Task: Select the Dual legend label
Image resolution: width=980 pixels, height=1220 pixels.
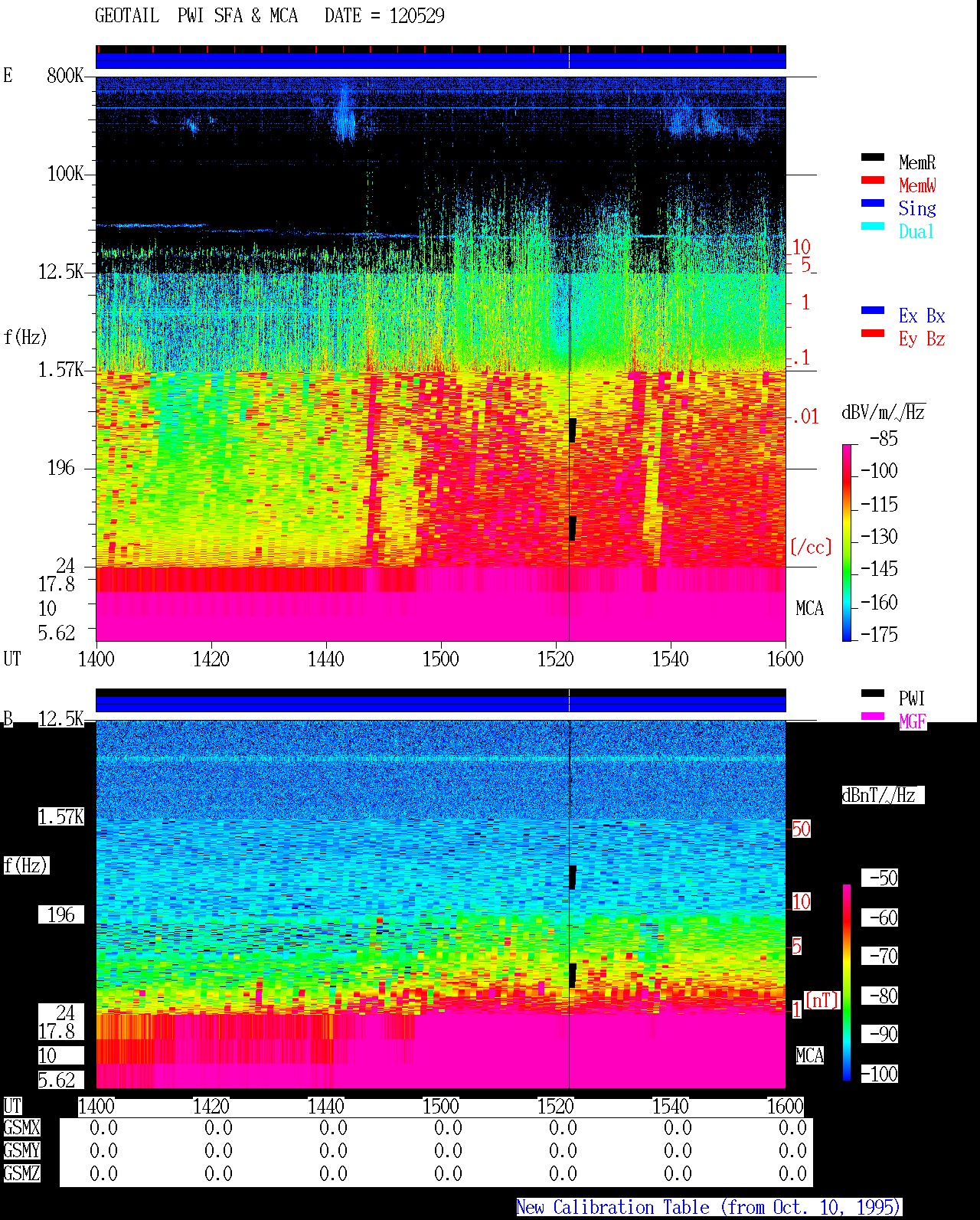Action: [x=917, y=231]
